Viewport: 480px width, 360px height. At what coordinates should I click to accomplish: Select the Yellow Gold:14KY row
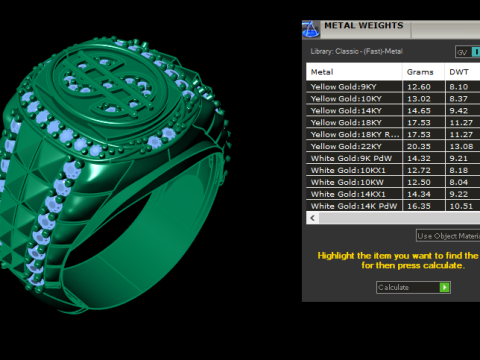(x=393, y=111)
